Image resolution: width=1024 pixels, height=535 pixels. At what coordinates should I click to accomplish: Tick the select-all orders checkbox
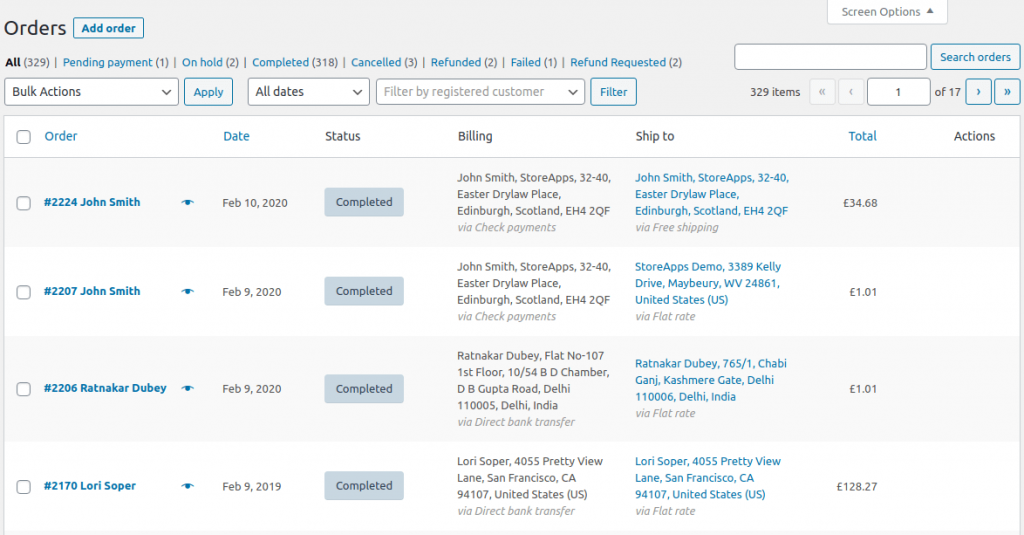[x=24, y=137]
